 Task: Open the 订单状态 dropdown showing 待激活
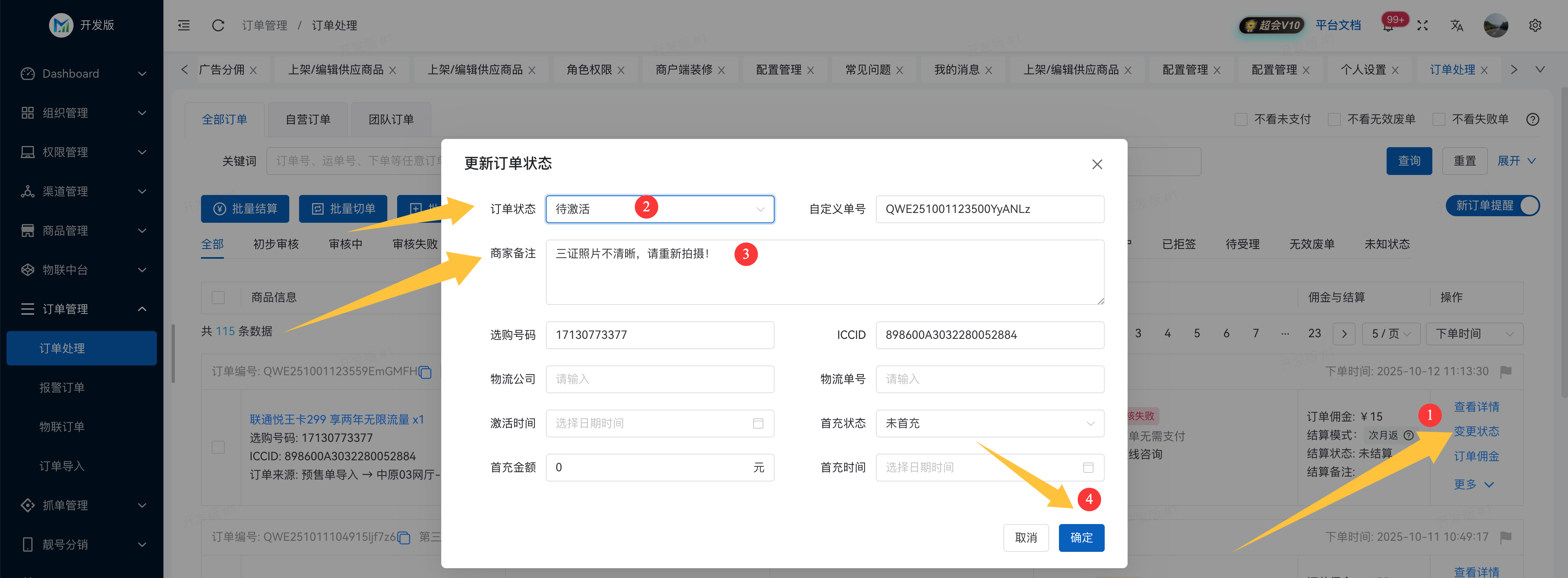tap(659, 210)
